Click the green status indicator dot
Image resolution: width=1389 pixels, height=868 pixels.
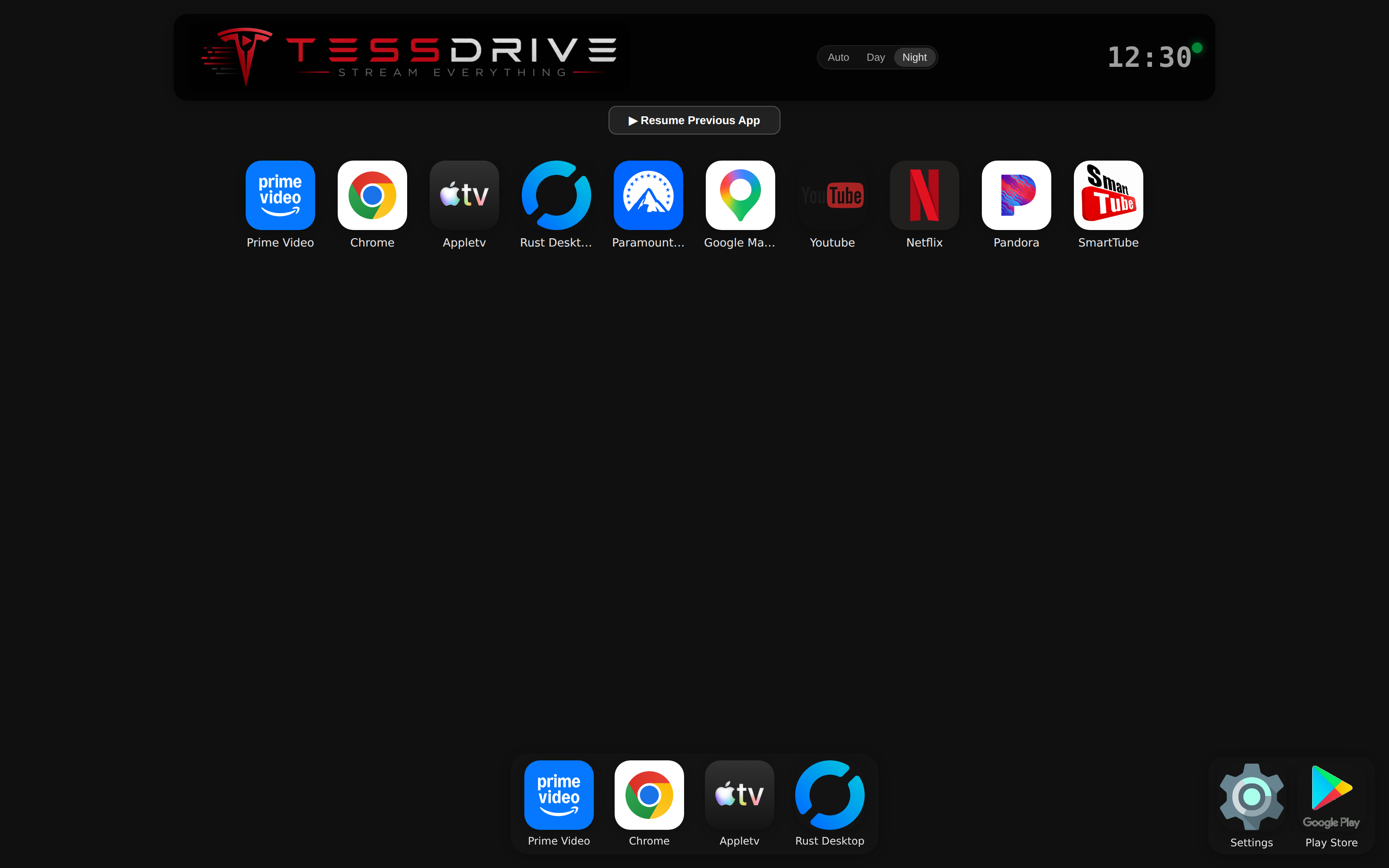pos(1197,48)
